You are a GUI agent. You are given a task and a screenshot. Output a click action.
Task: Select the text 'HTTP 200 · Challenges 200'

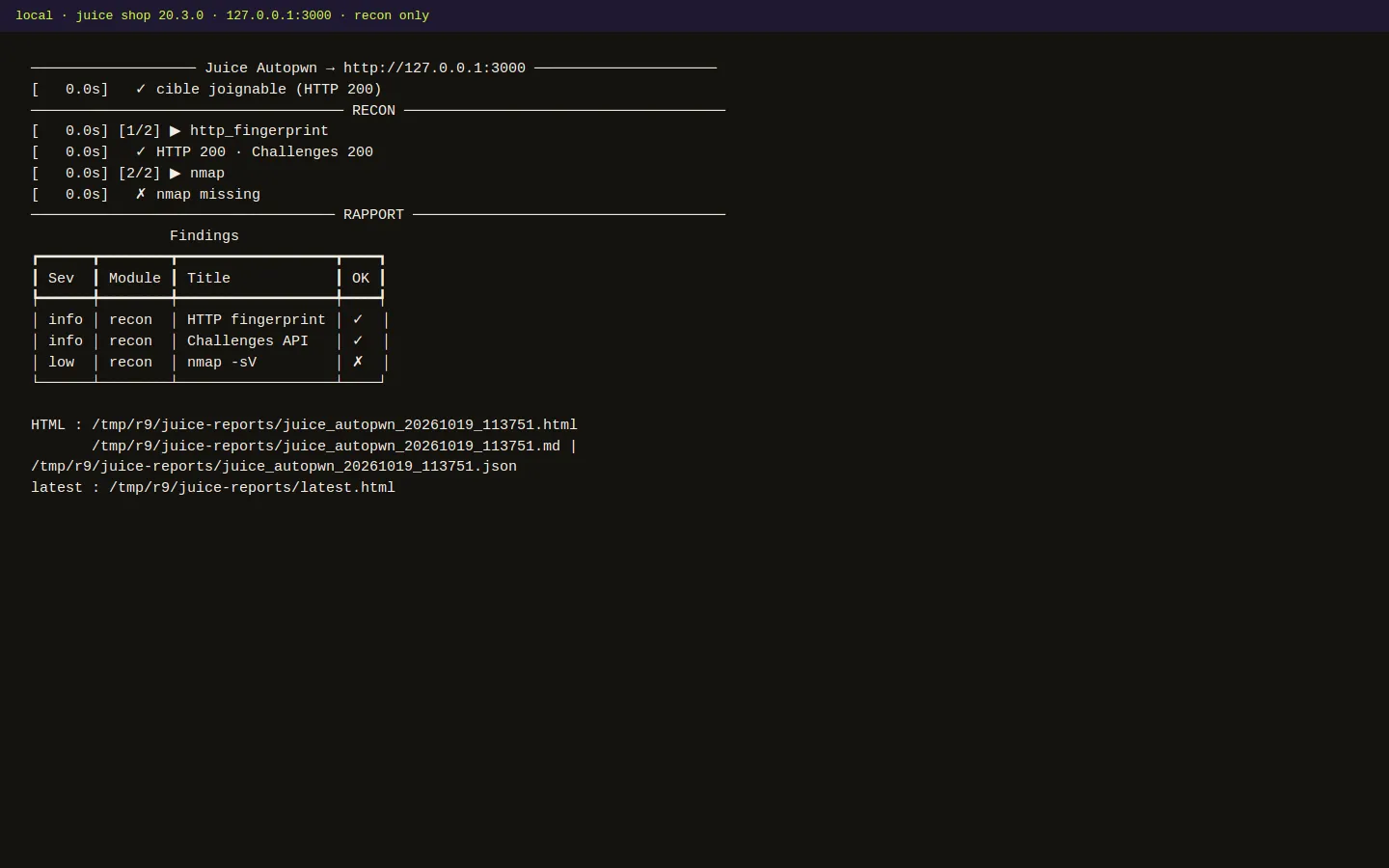pyautogui.click(x=264, y=152)
